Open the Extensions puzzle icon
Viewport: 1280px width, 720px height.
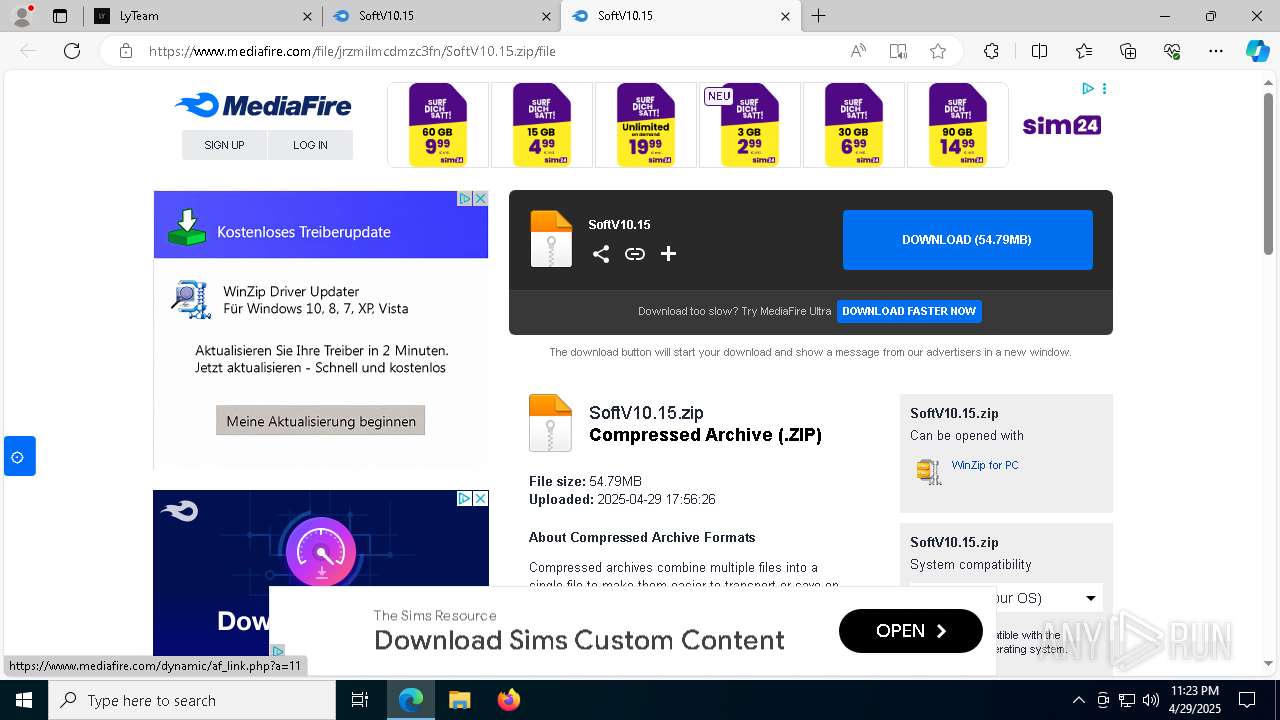(991, 51)
